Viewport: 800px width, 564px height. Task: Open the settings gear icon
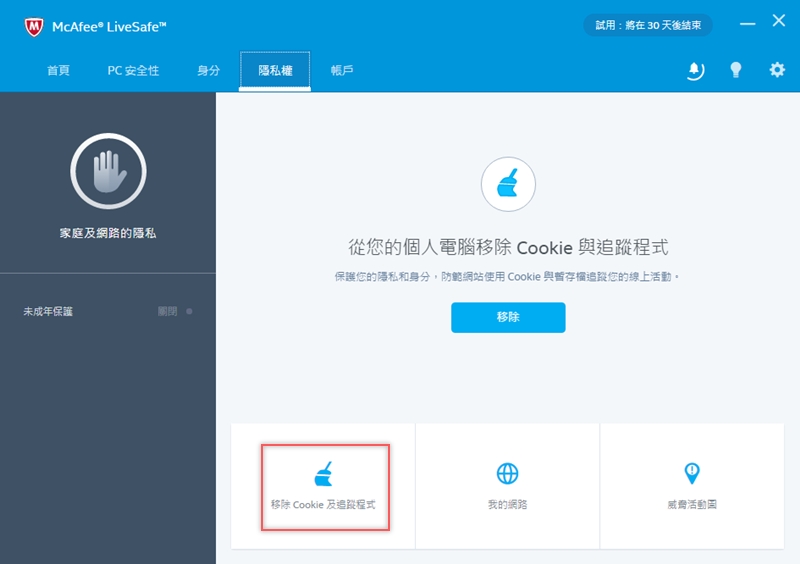(777, 69)
